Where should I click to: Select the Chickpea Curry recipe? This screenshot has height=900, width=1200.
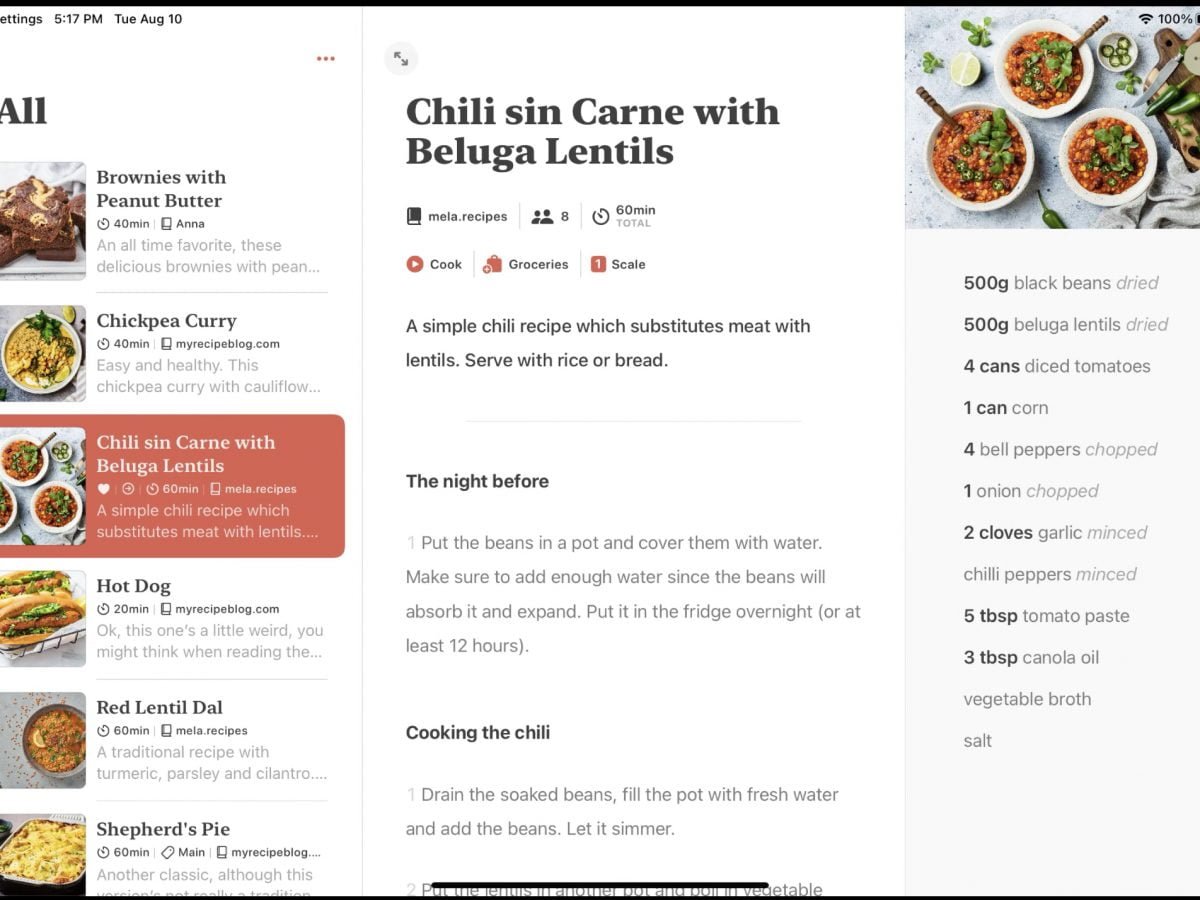pyautogui.click(x=167, y=321)
